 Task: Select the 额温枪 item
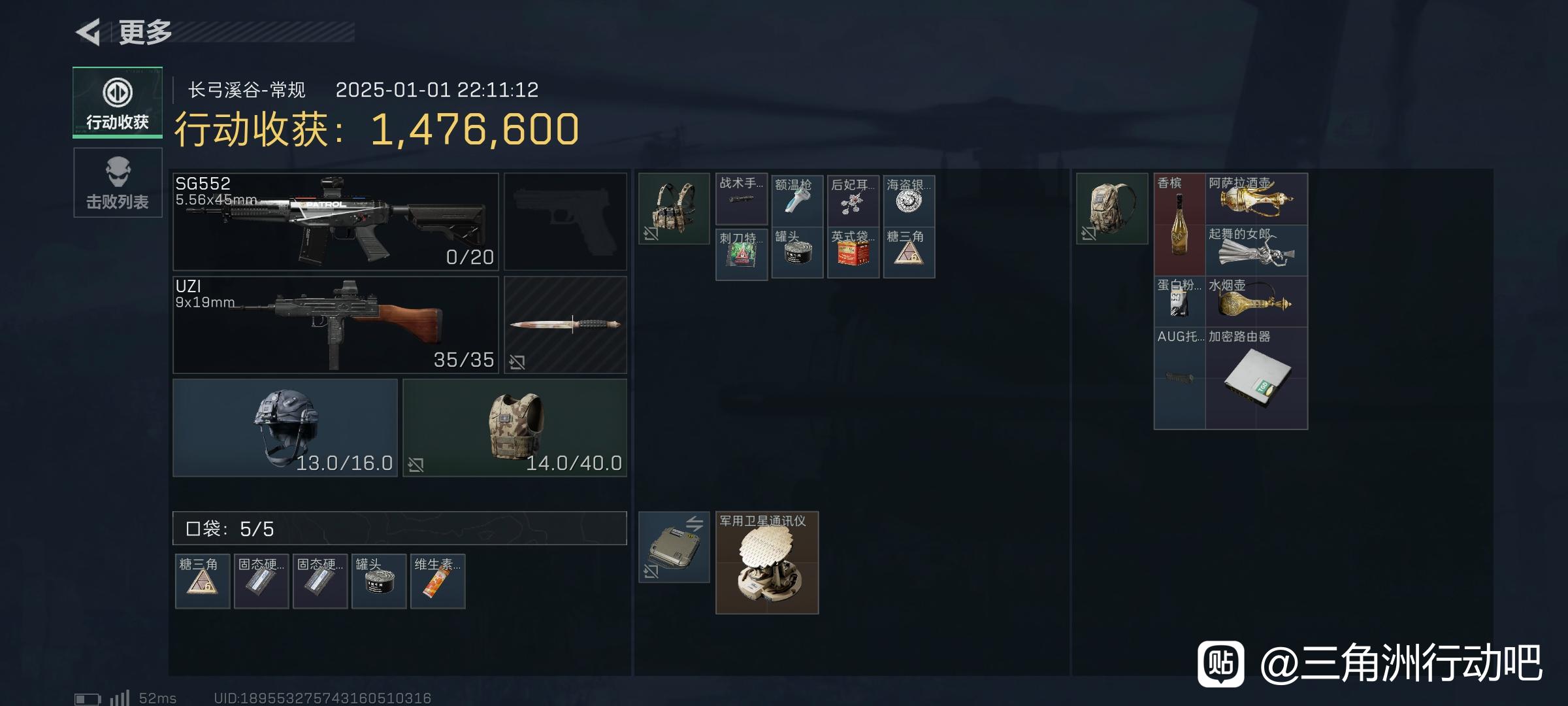point(797,200)
